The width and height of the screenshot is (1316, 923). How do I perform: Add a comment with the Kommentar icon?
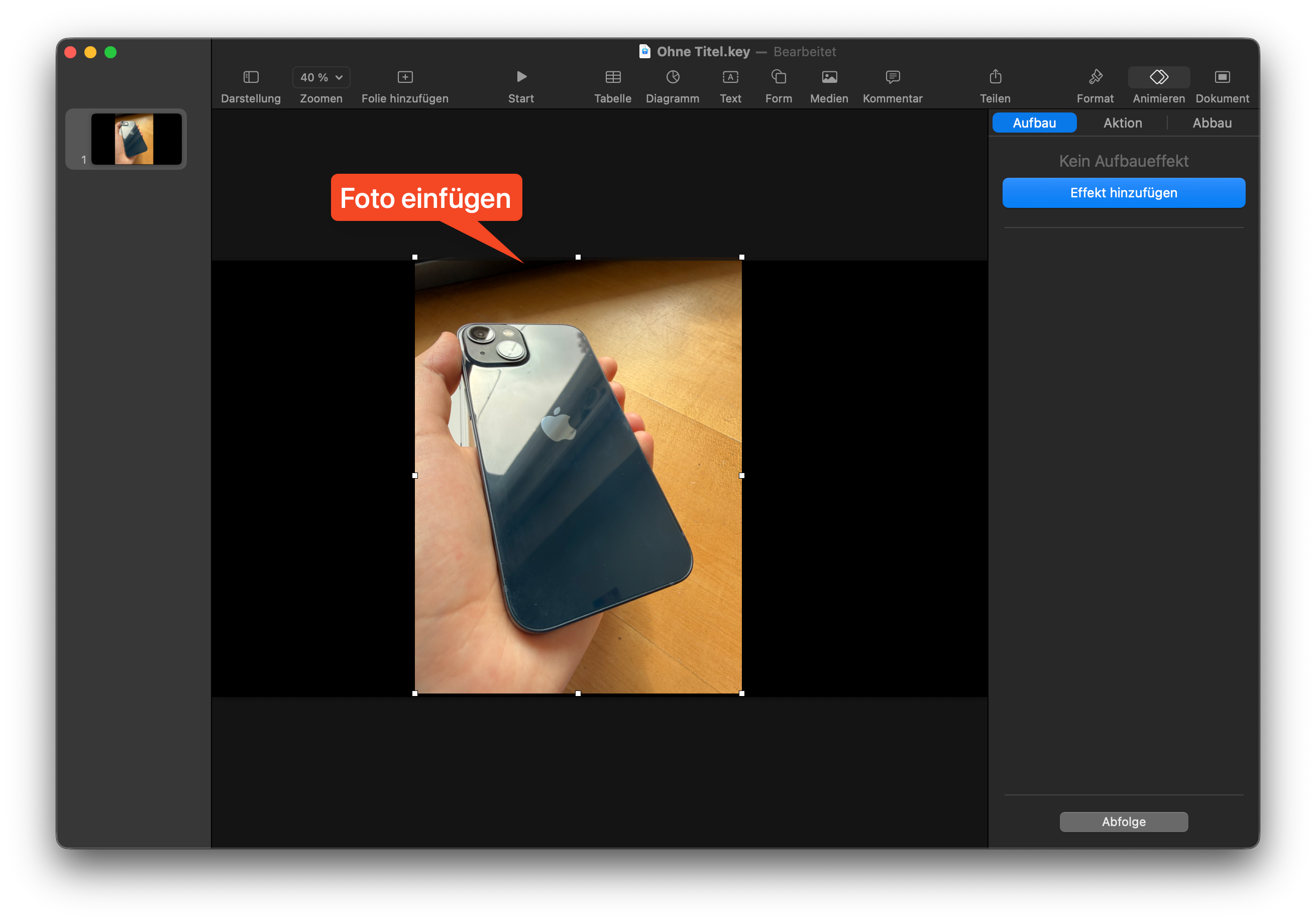click(x=892, y=77)
